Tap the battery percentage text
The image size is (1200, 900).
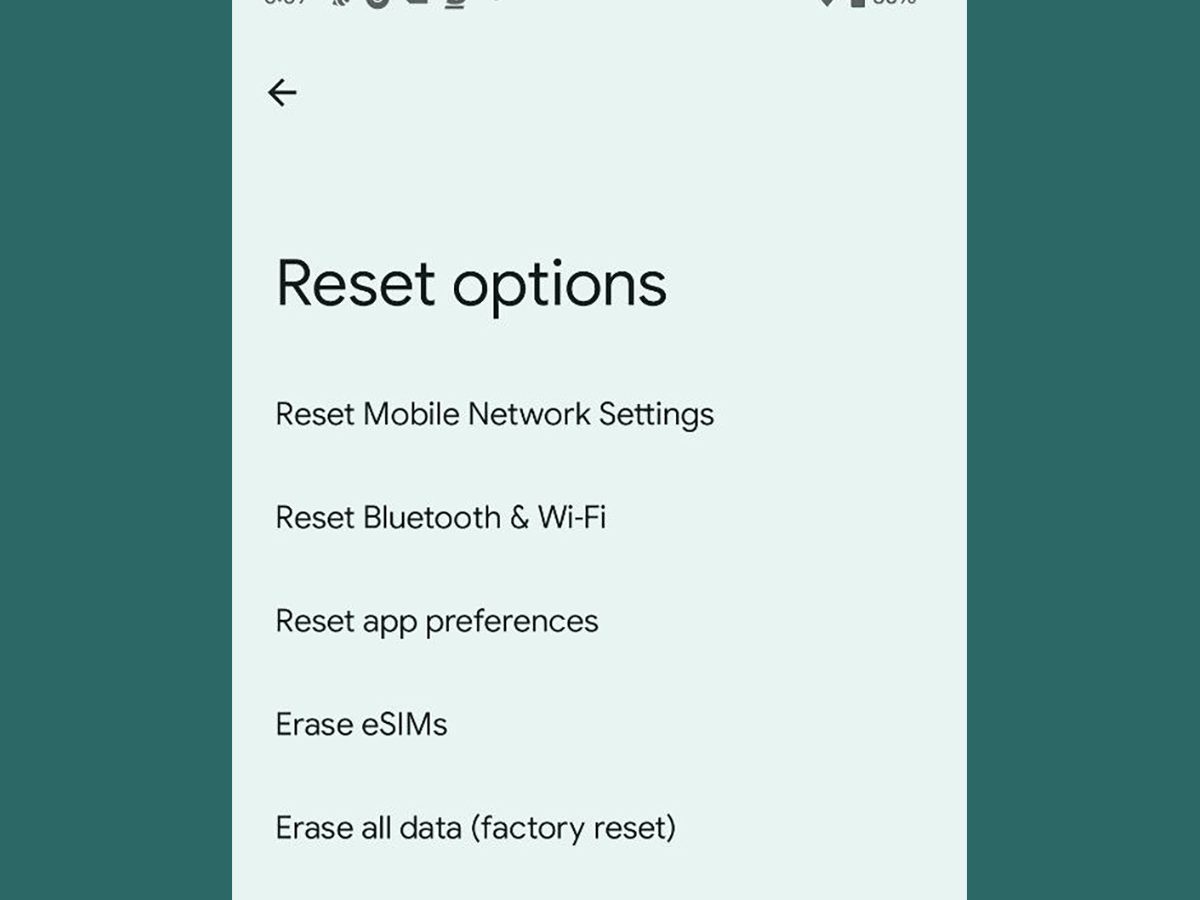(x=894, y=3)
